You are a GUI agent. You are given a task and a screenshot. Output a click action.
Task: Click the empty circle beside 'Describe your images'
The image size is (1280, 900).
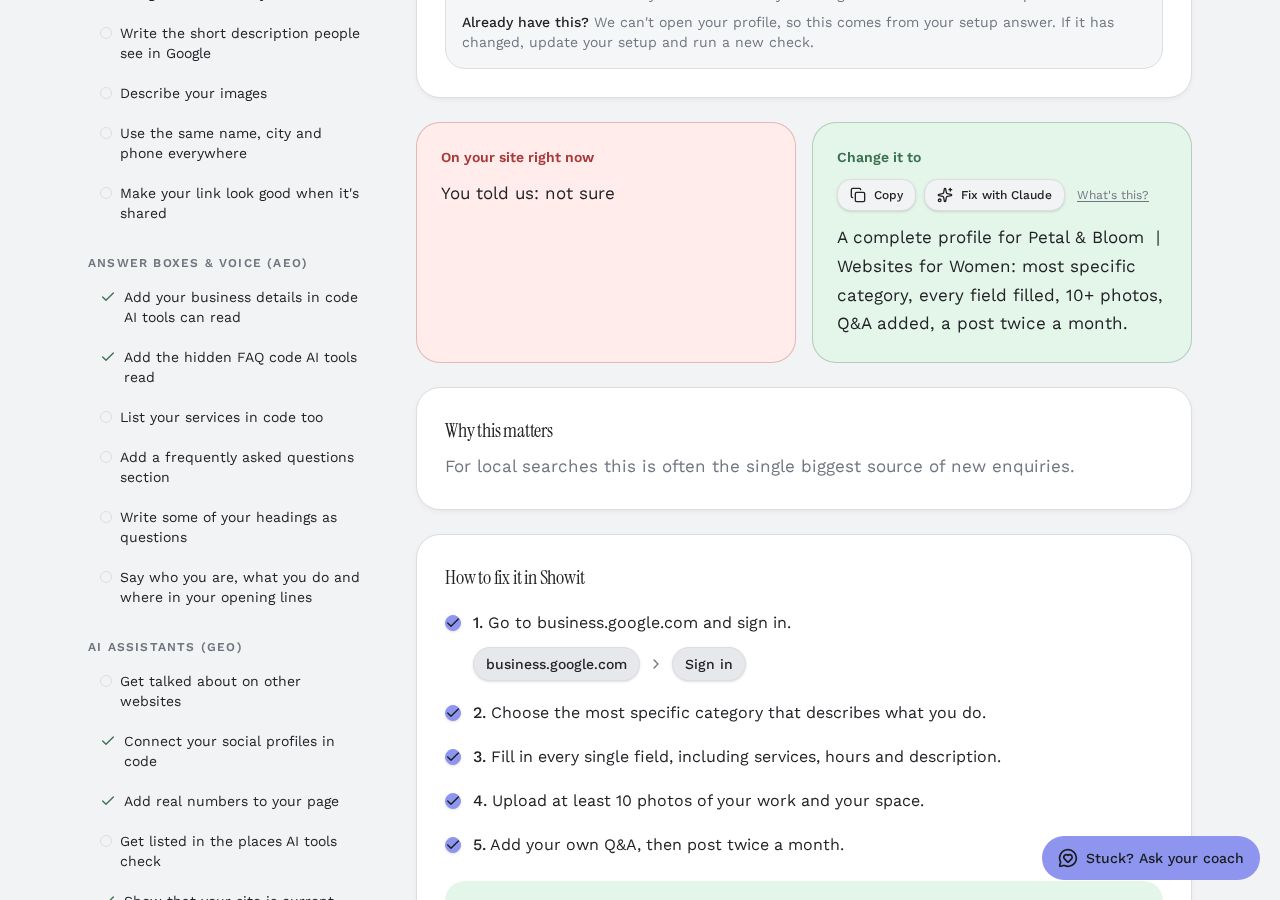point(106,93)
